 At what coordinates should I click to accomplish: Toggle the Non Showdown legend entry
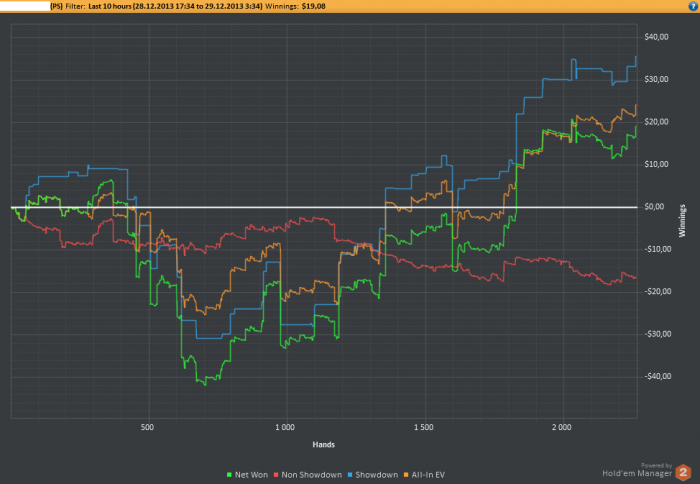pos(307,475)
